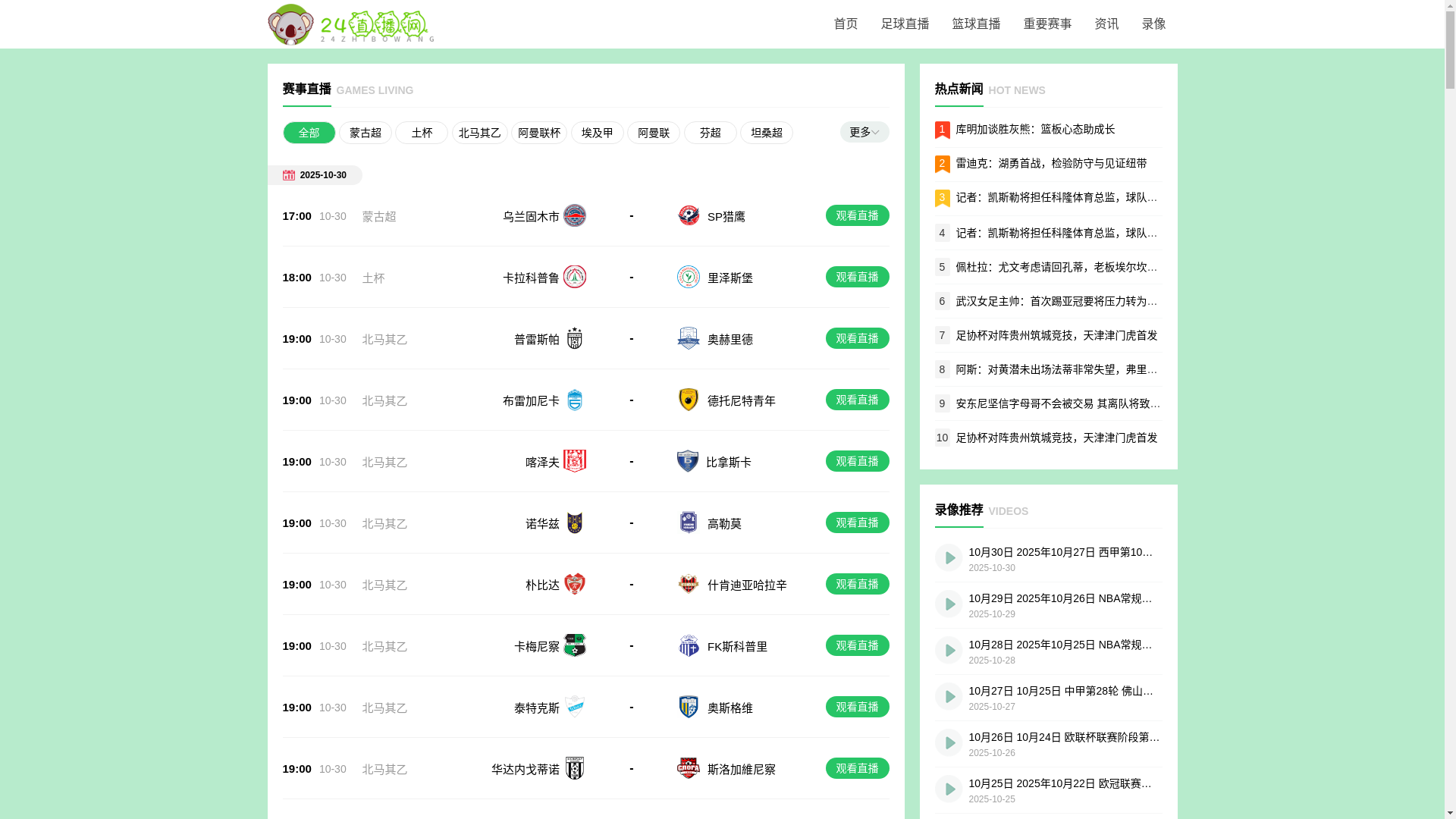Open news 阿斯：对黄潜未出场
Image resolution: width=1456 pixels, height=819 pixels.
[x=1057, y=369]
